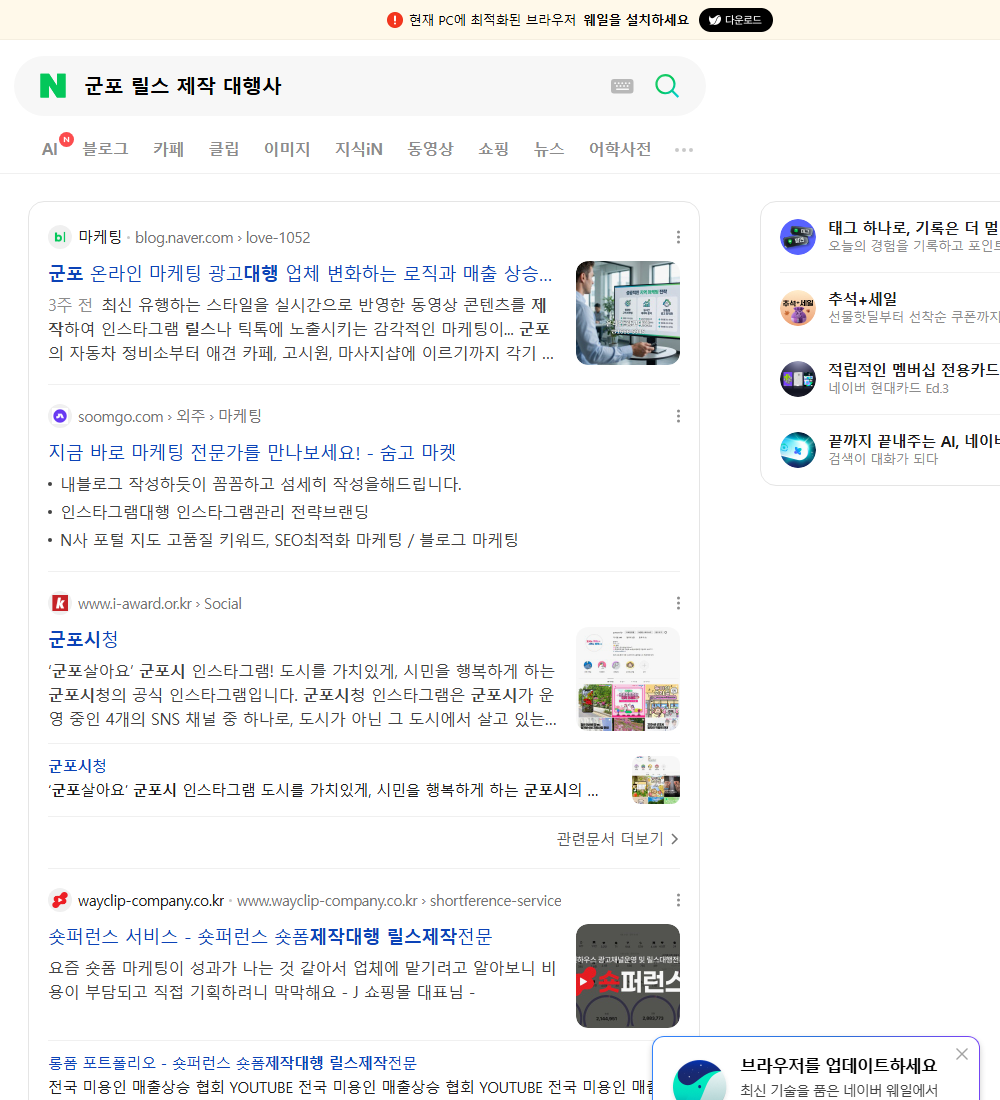Click the 네이버 AI promo round icon
This screenshot has width=1000, height=1100.
pyautogui.click(x=798, y=450)
